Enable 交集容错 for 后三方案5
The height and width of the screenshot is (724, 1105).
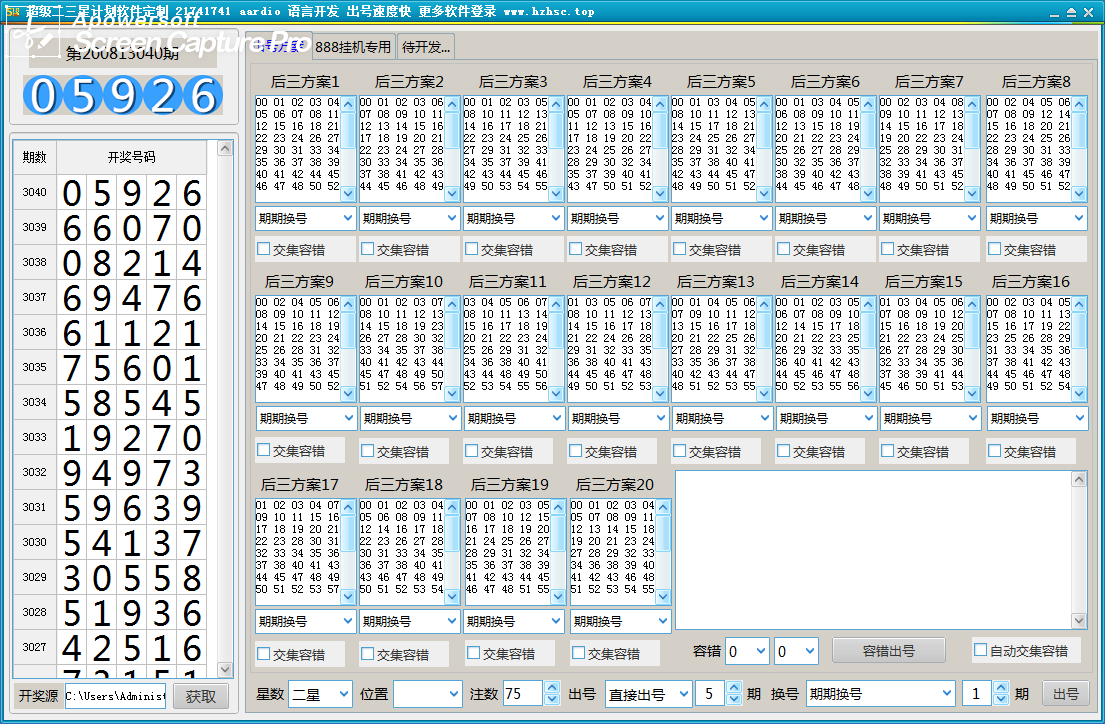click(x=679, y=249)
